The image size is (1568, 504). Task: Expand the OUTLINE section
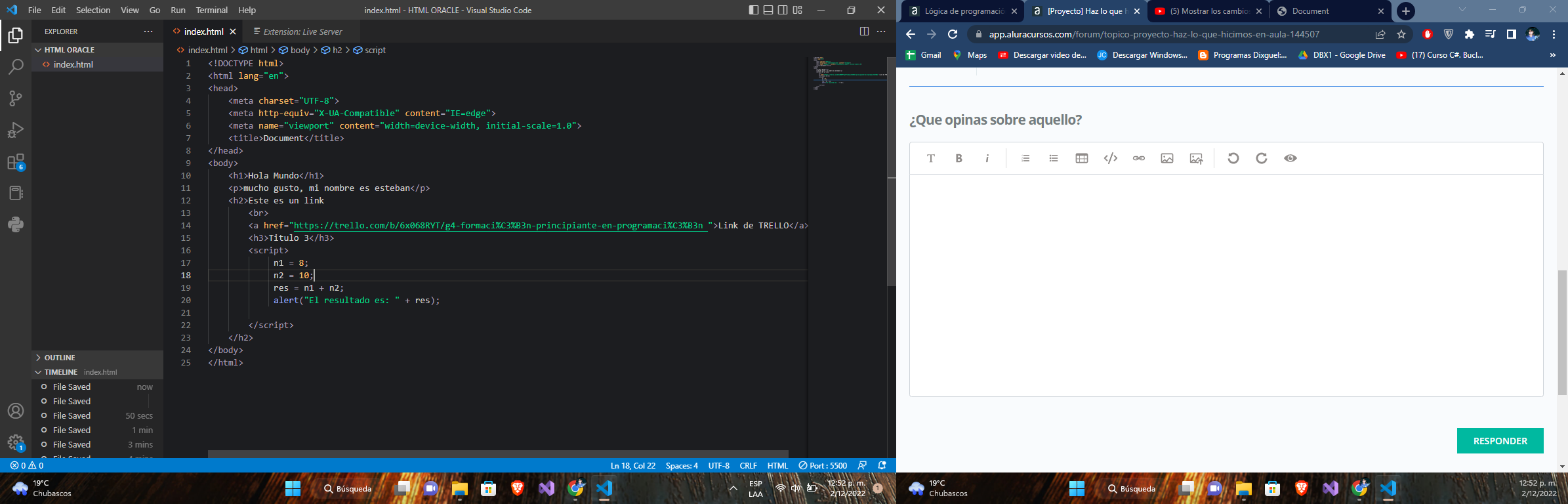(98, 358)
